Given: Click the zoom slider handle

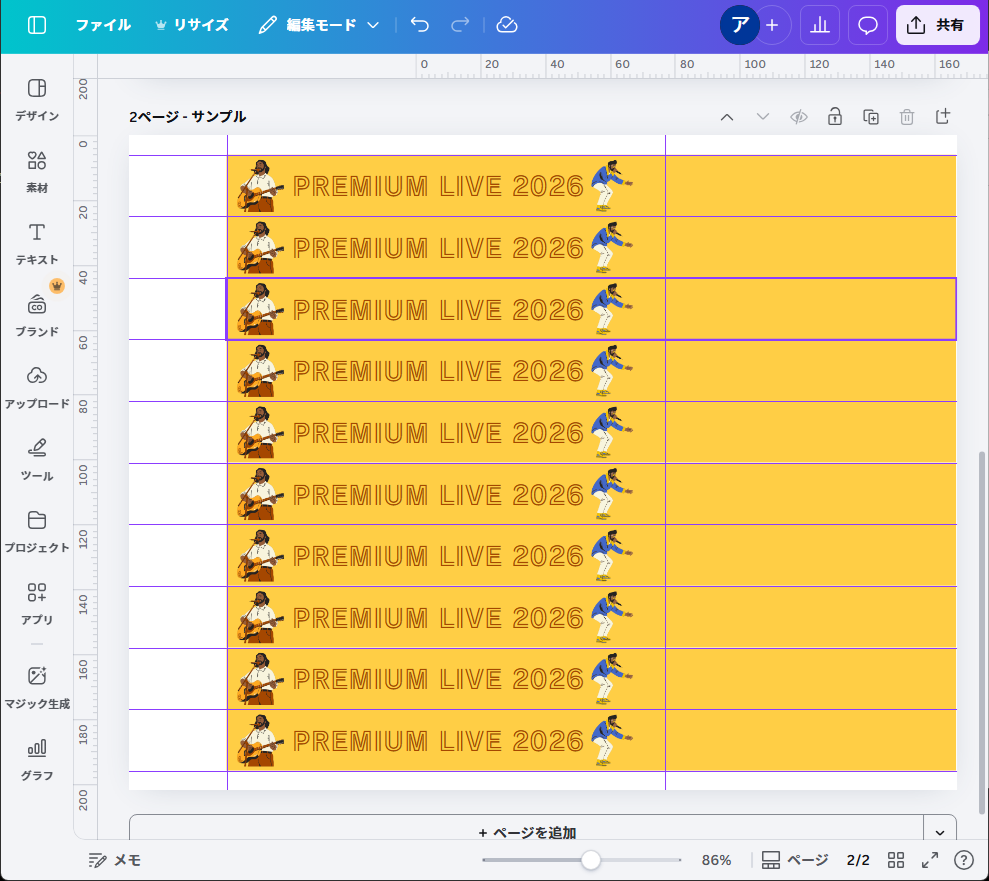Looking at the screenshot, I should [591, 860].
